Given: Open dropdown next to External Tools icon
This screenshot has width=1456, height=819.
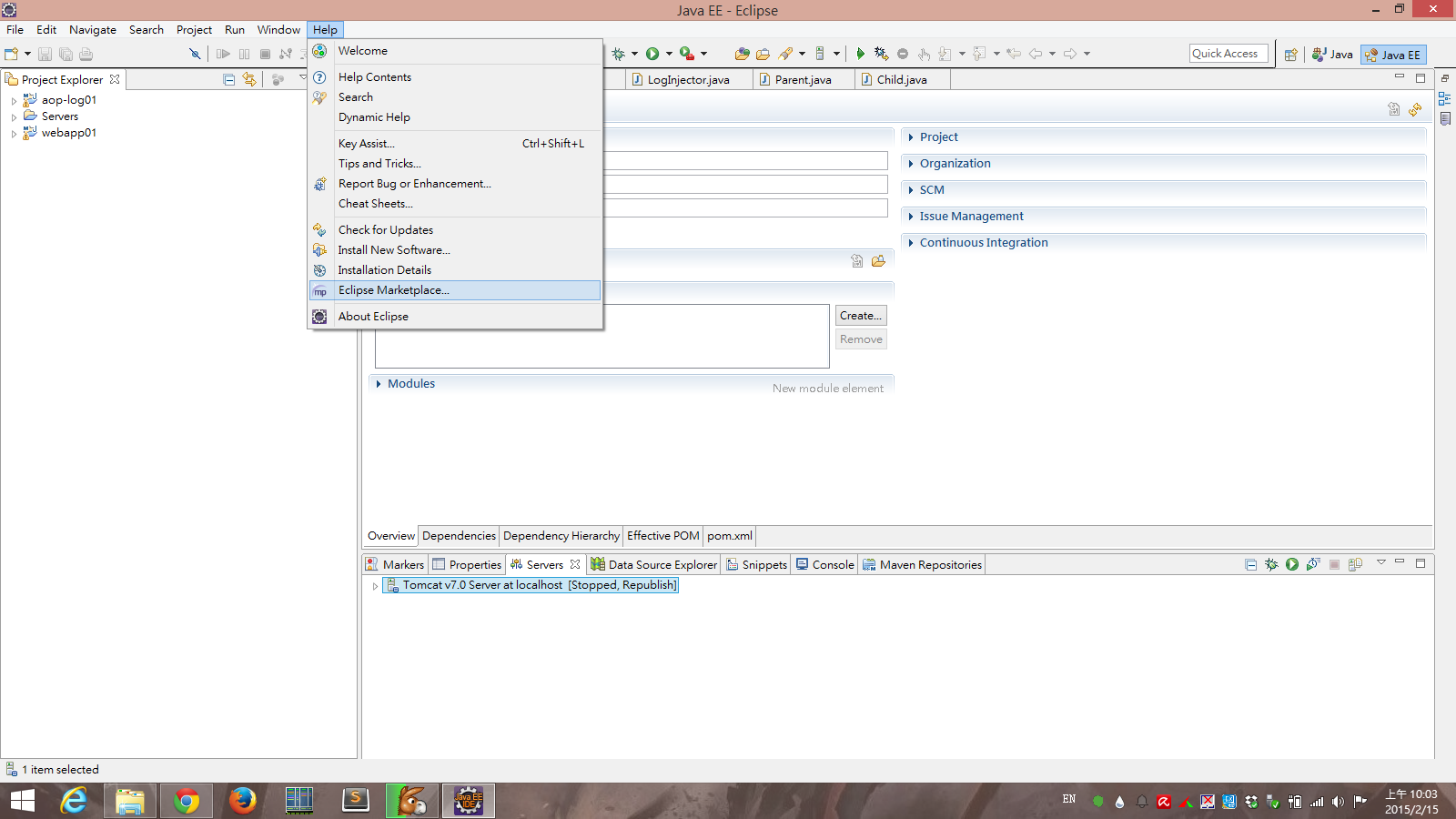Looking at the screenshot, I should coord(703,54).
